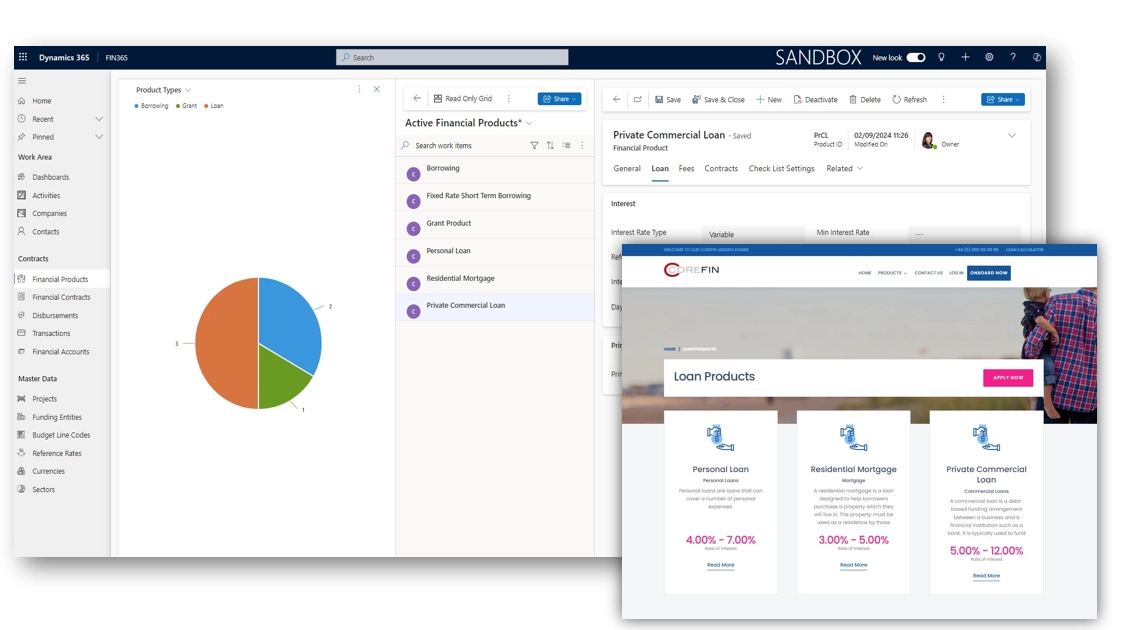The width and height of the screenshot is (1128, 630).
Task: Delete the current record
Action: tap(865, 99)
